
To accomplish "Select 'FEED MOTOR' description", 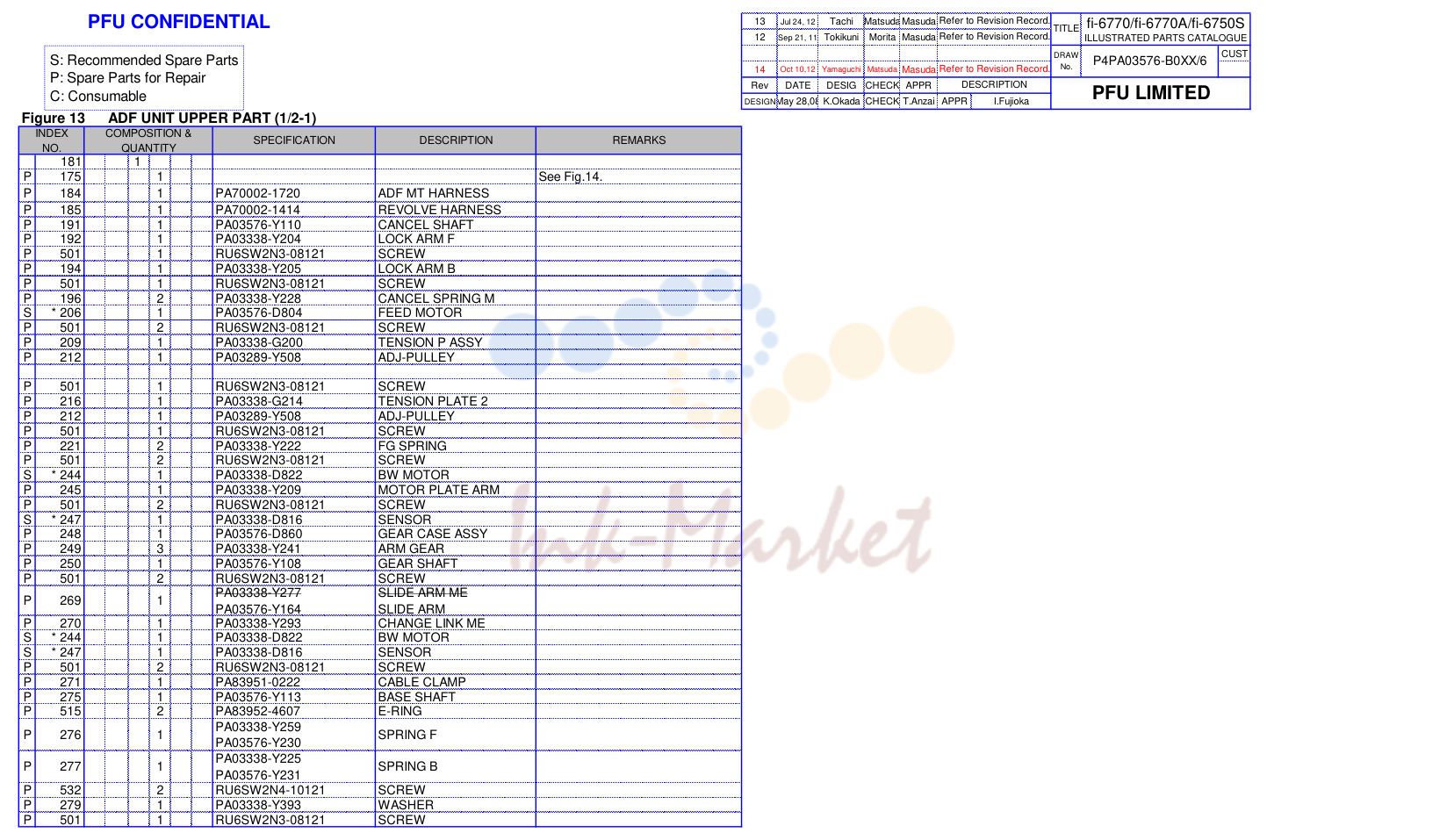I will pos(420,312).
